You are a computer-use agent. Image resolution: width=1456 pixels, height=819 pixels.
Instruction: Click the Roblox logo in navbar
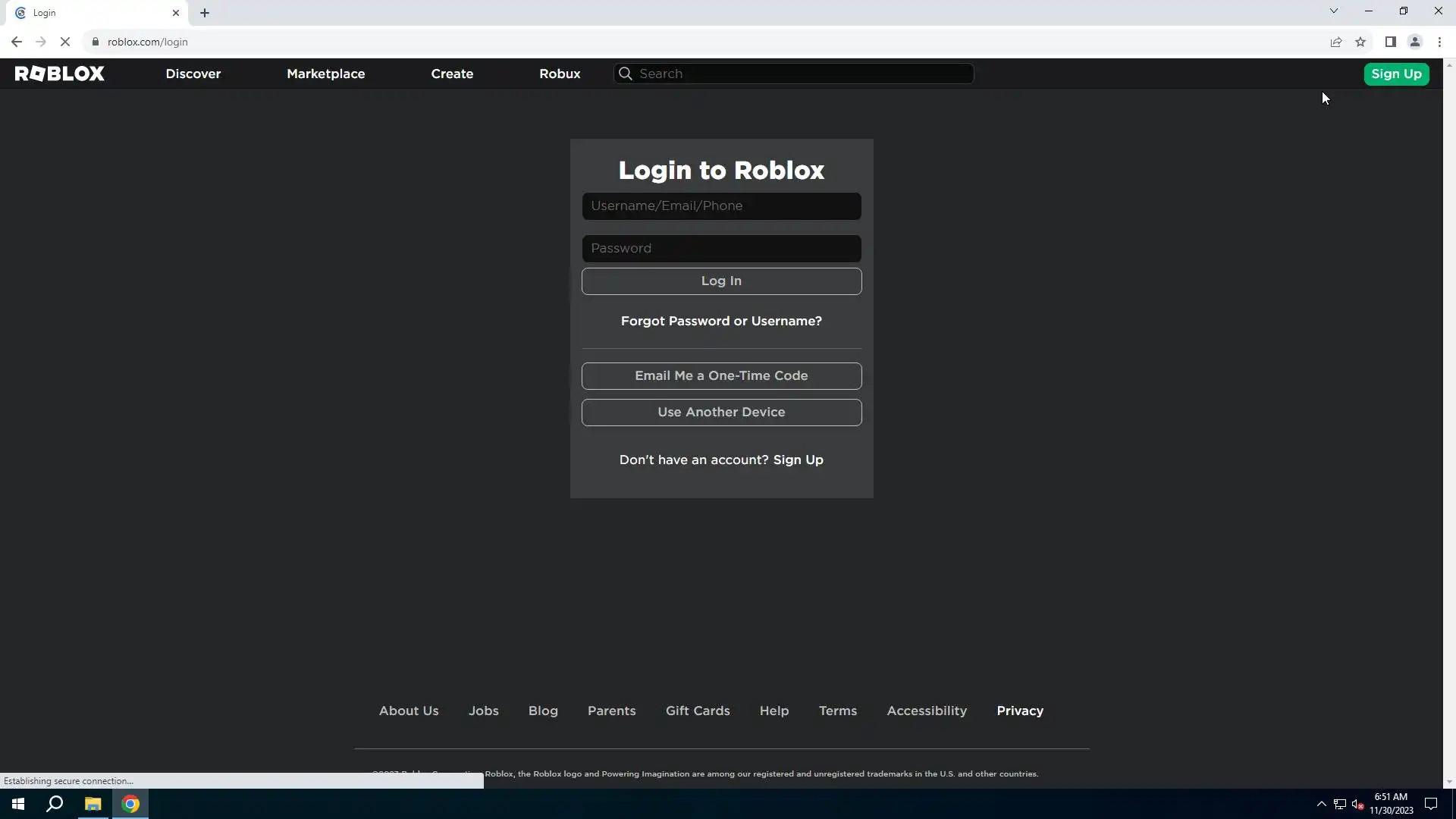point(60,74)
